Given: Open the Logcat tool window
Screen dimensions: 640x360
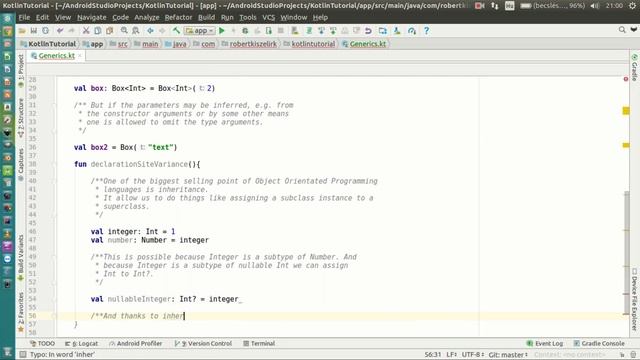Looking at the screenshot, I should click(x=81, y=344).
